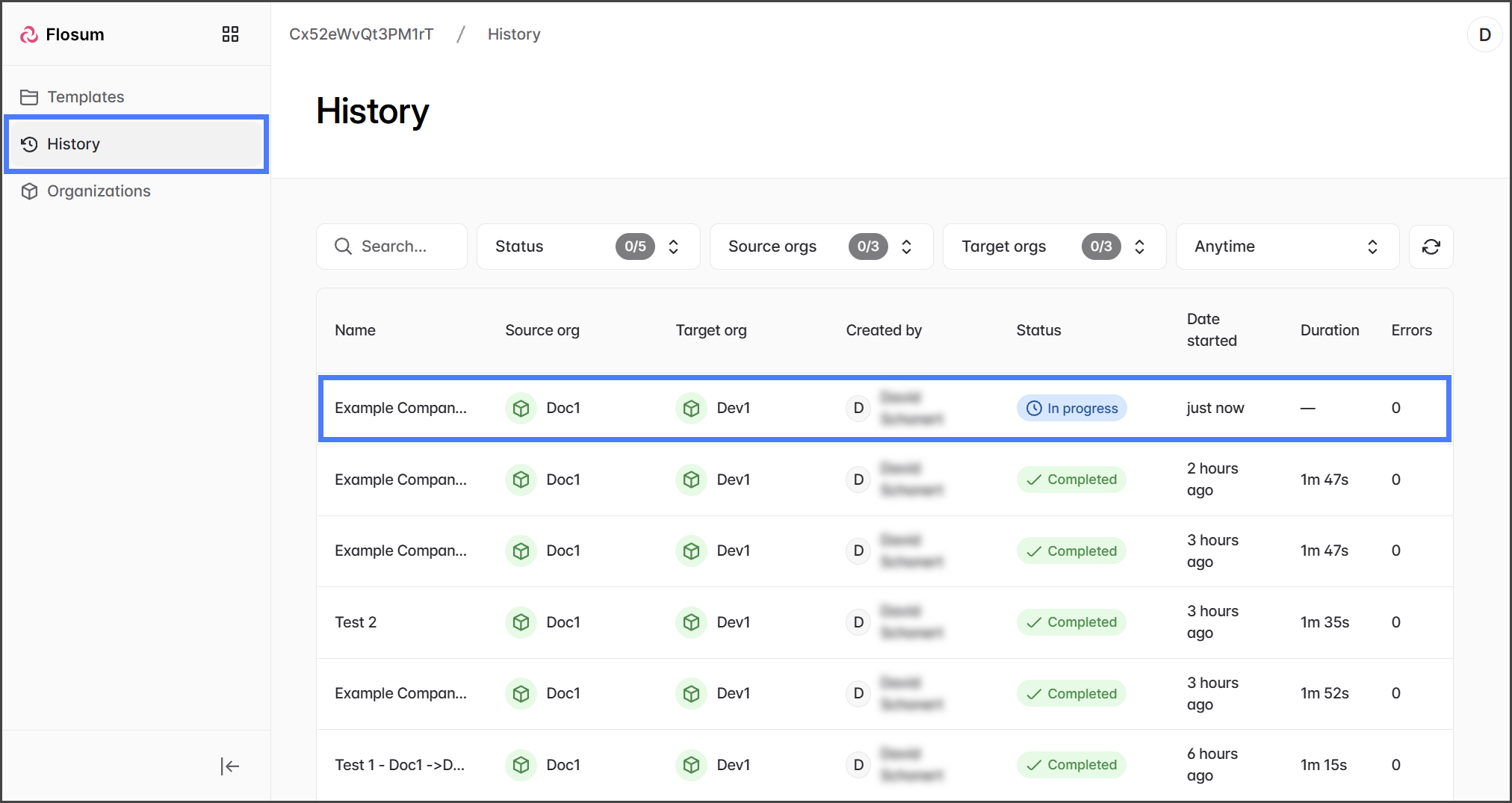Open Organizations in sidebar

(x=99, y=191)
